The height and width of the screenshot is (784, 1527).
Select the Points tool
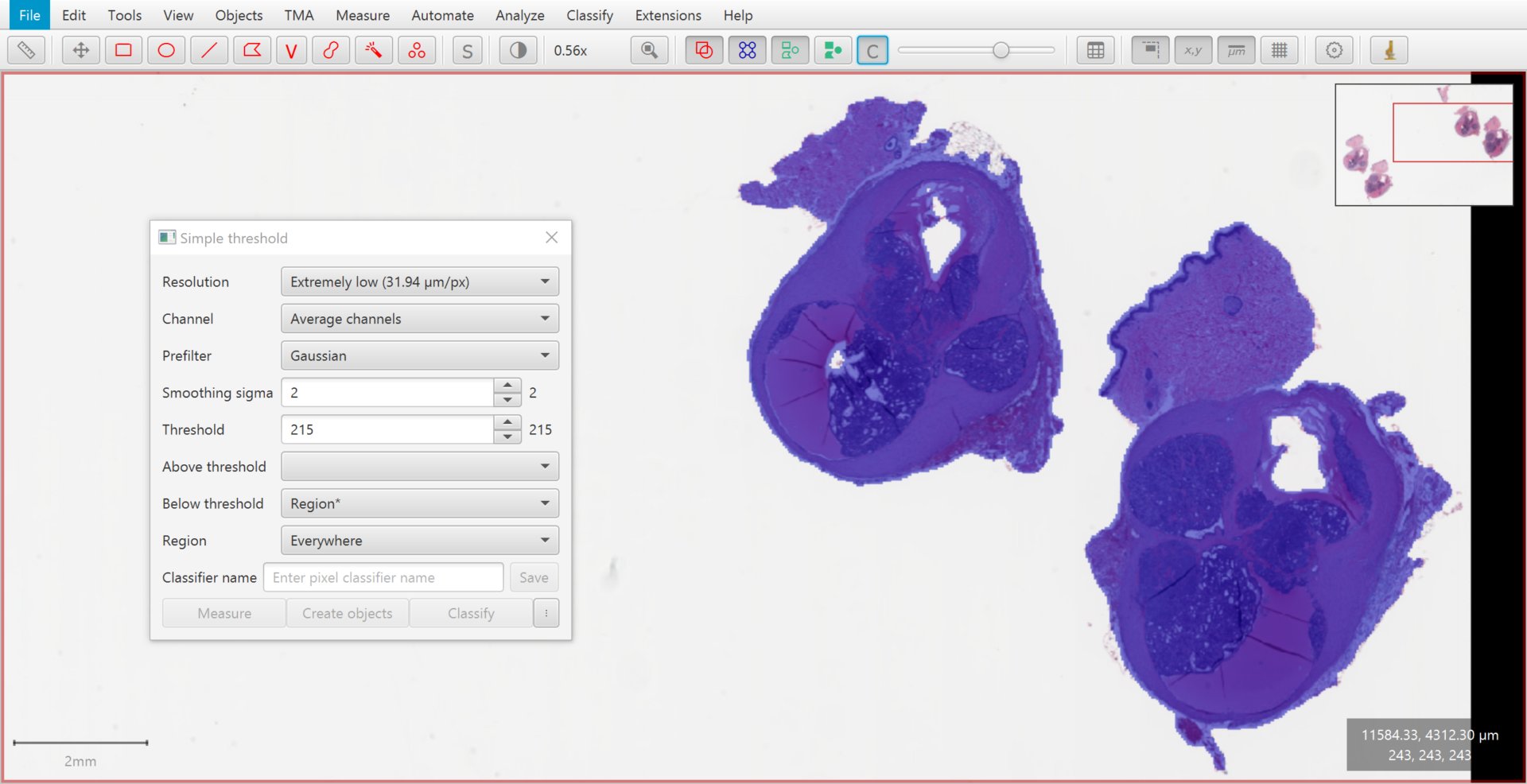pyautogui.click(x=417, y=50)
